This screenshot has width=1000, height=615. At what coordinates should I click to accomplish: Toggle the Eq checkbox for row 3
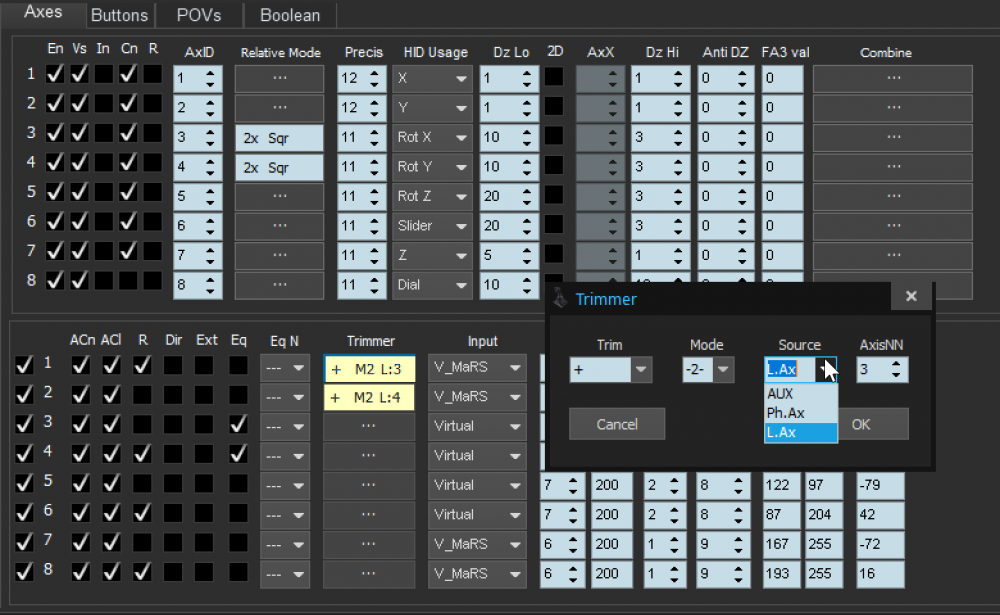tap(238, 425)
